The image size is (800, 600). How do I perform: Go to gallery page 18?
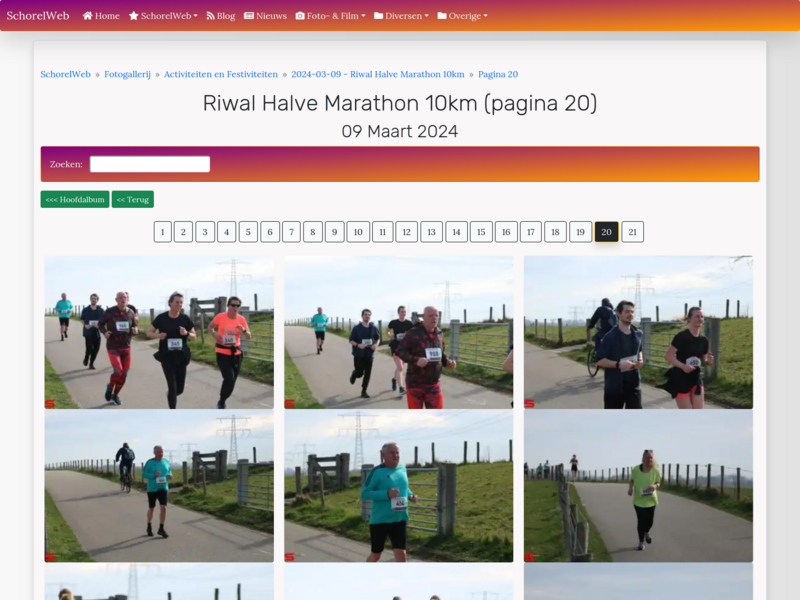556,232
